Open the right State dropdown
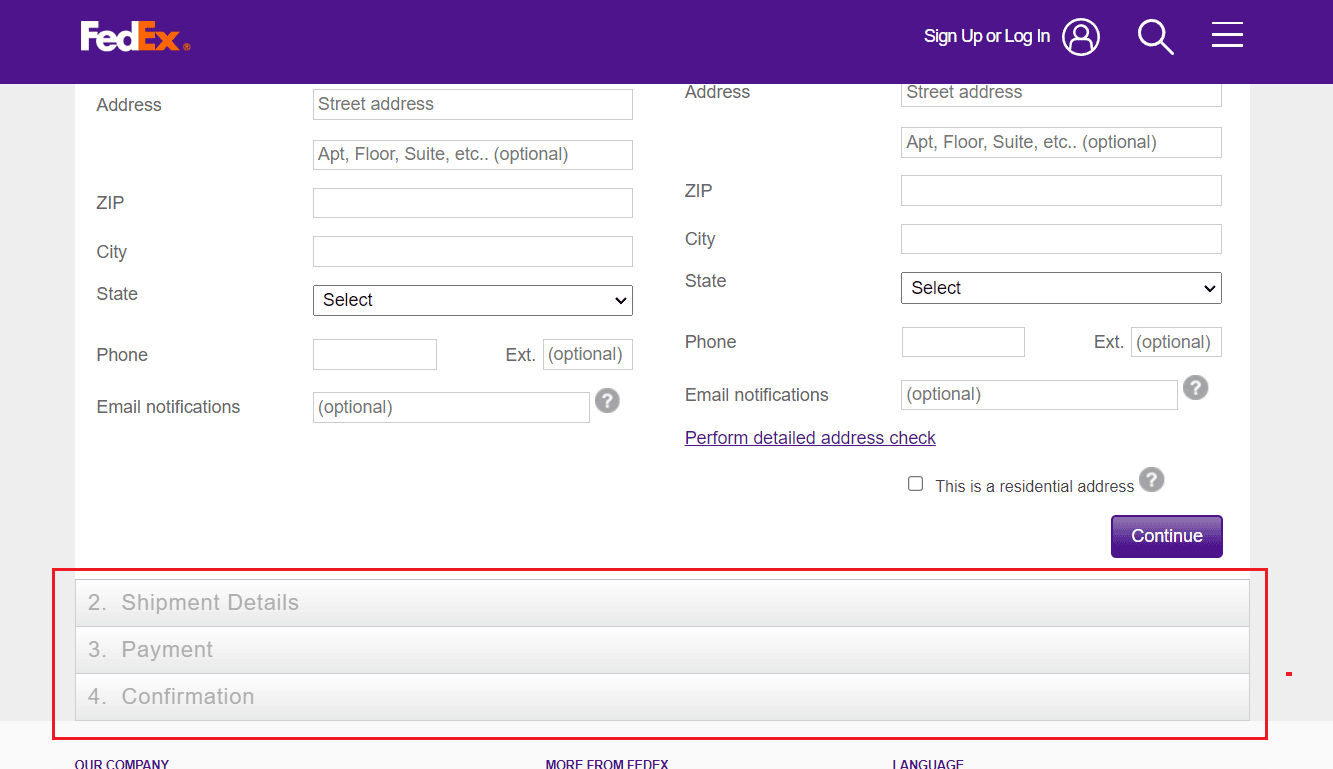This screenshot has width=1333, height=769. (1061, 288)
